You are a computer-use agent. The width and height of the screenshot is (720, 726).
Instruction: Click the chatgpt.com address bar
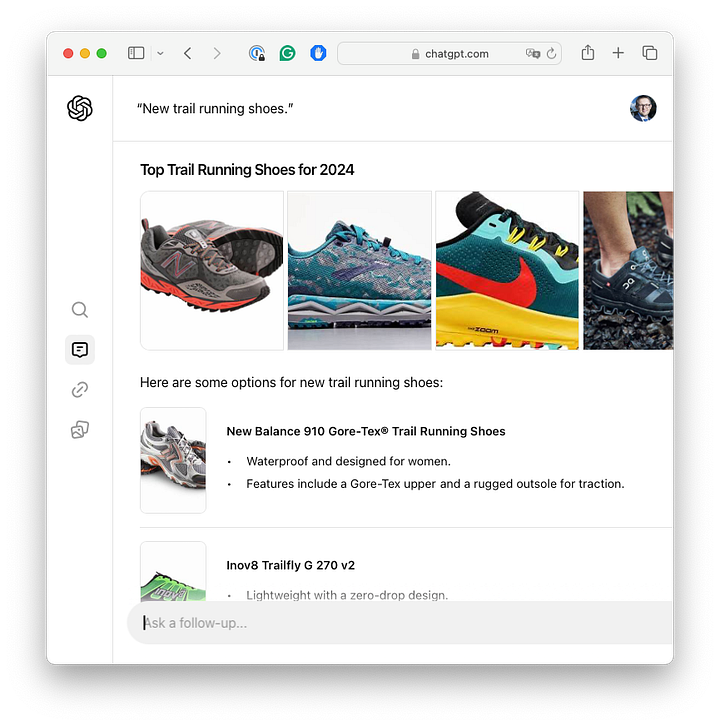click(449, 54)
